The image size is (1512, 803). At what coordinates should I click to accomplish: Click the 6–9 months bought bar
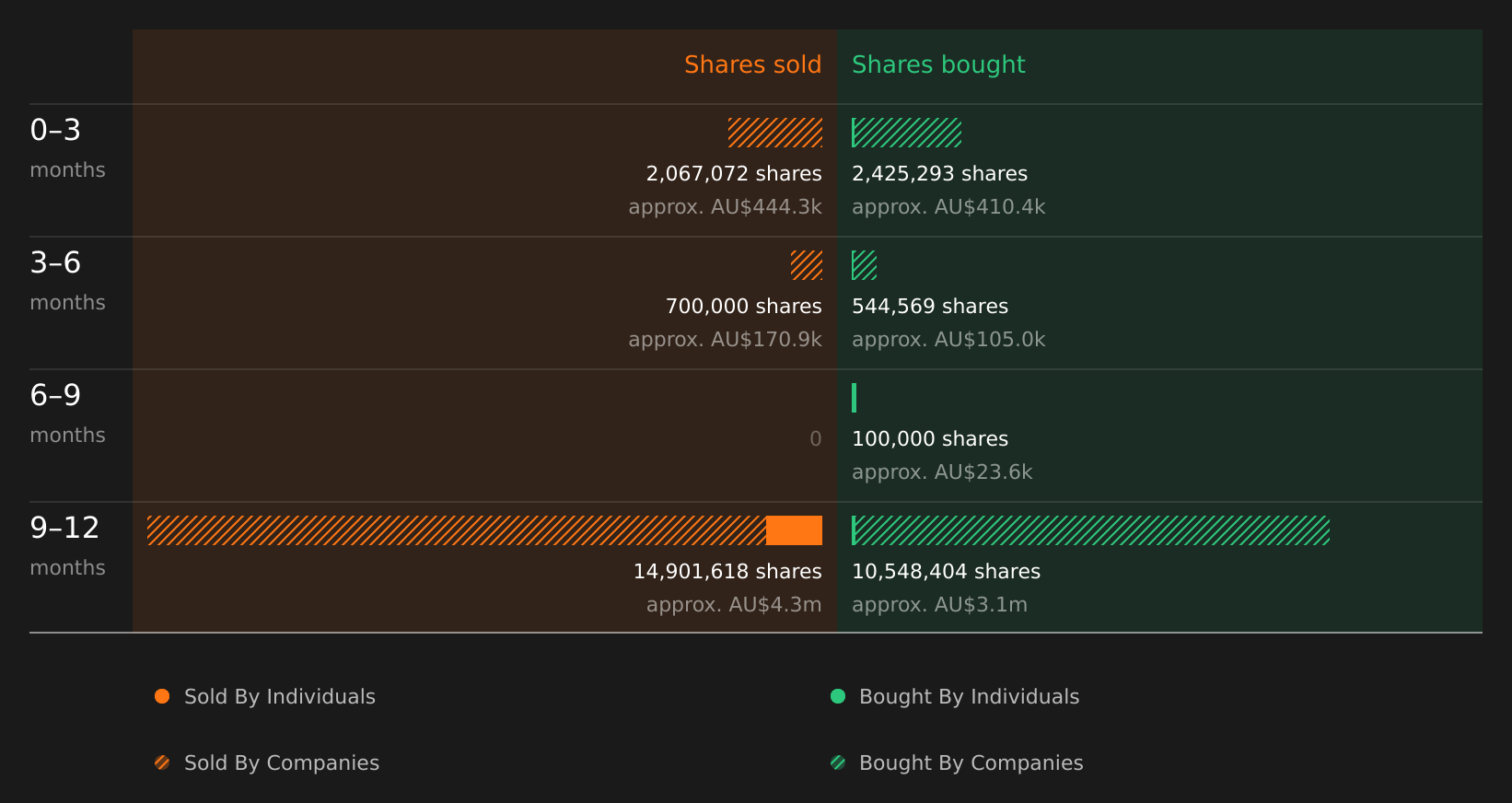click(855, 398)
